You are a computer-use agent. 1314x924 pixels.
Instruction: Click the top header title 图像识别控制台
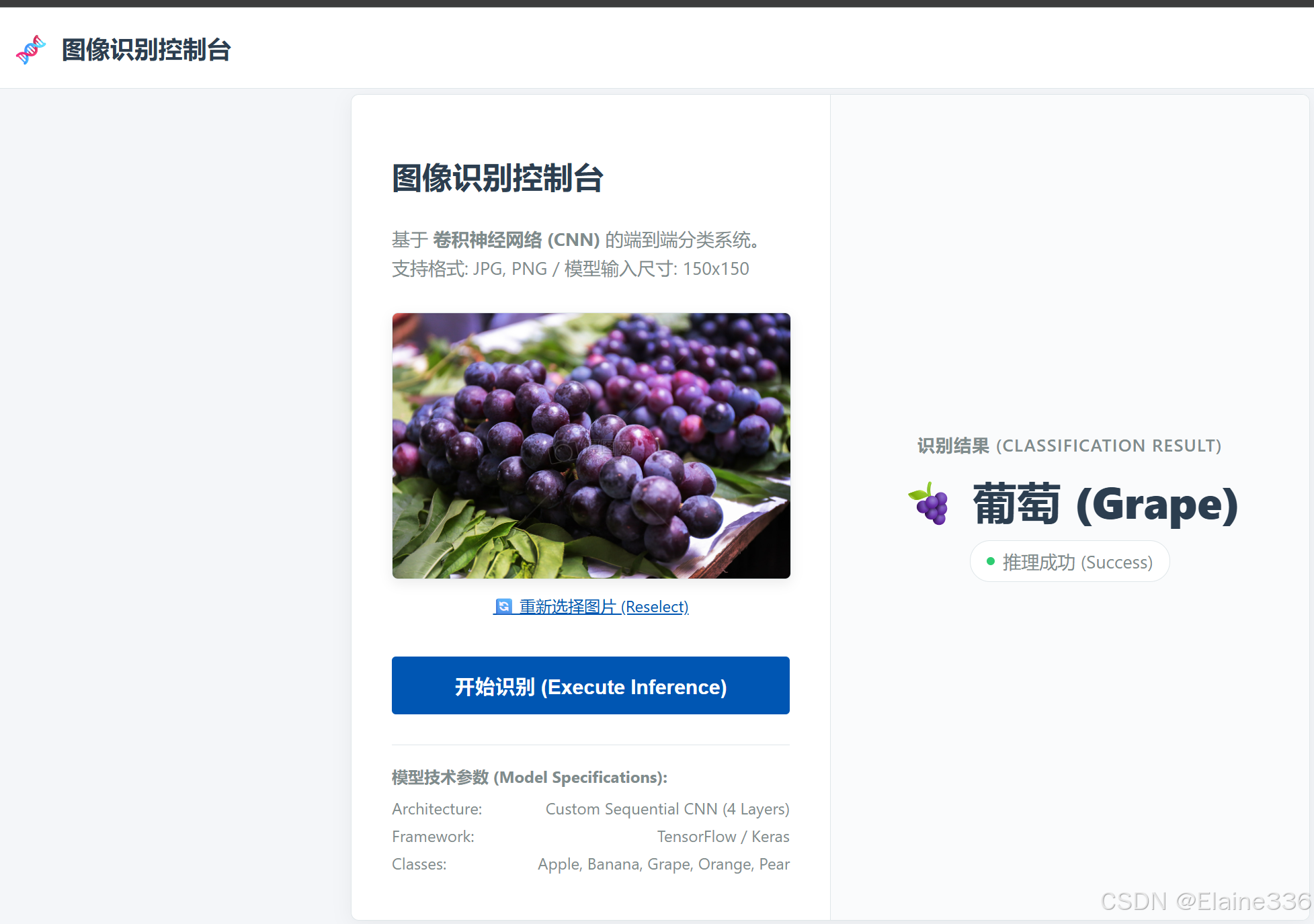[147, 50]
